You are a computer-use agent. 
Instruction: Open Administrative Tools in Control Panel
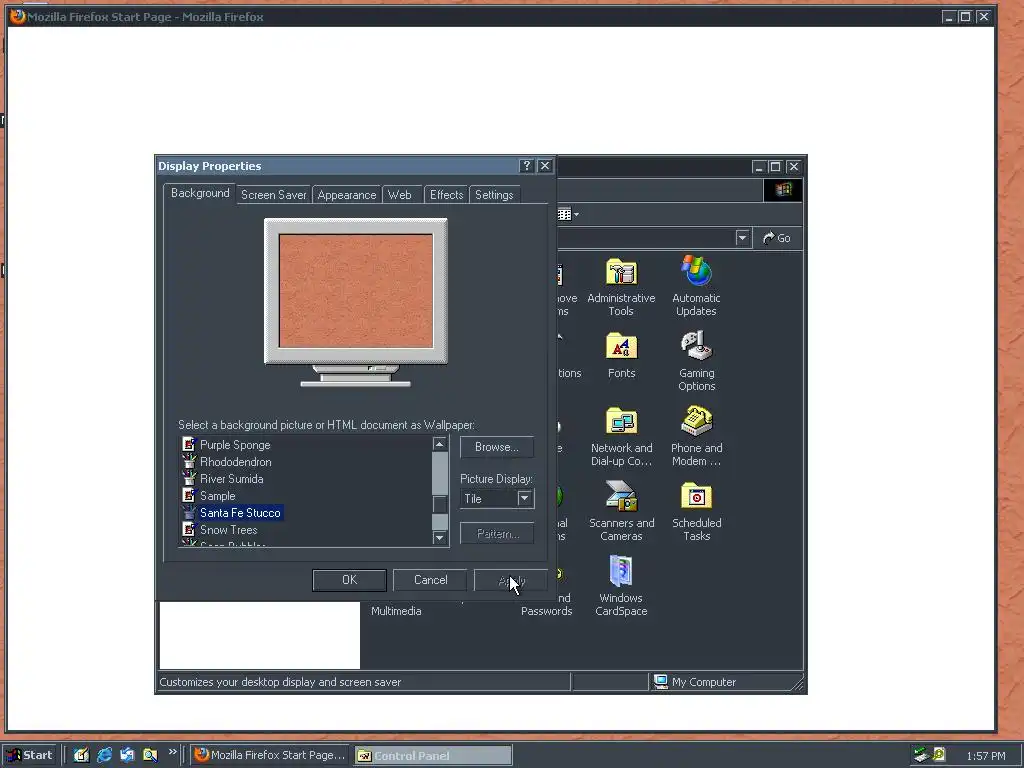point(621,272)
